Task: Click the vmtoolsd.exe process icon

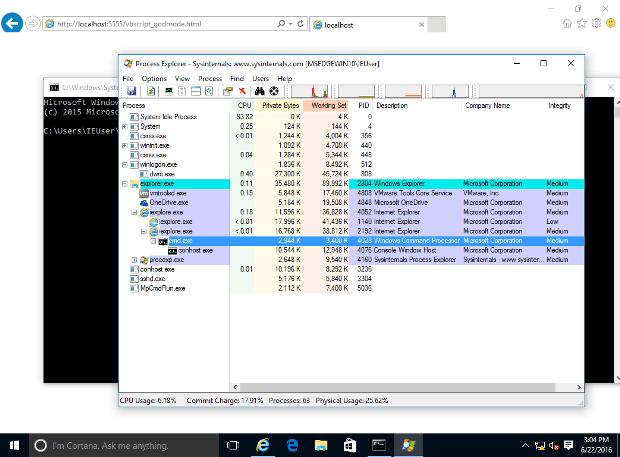Action: 144,193
